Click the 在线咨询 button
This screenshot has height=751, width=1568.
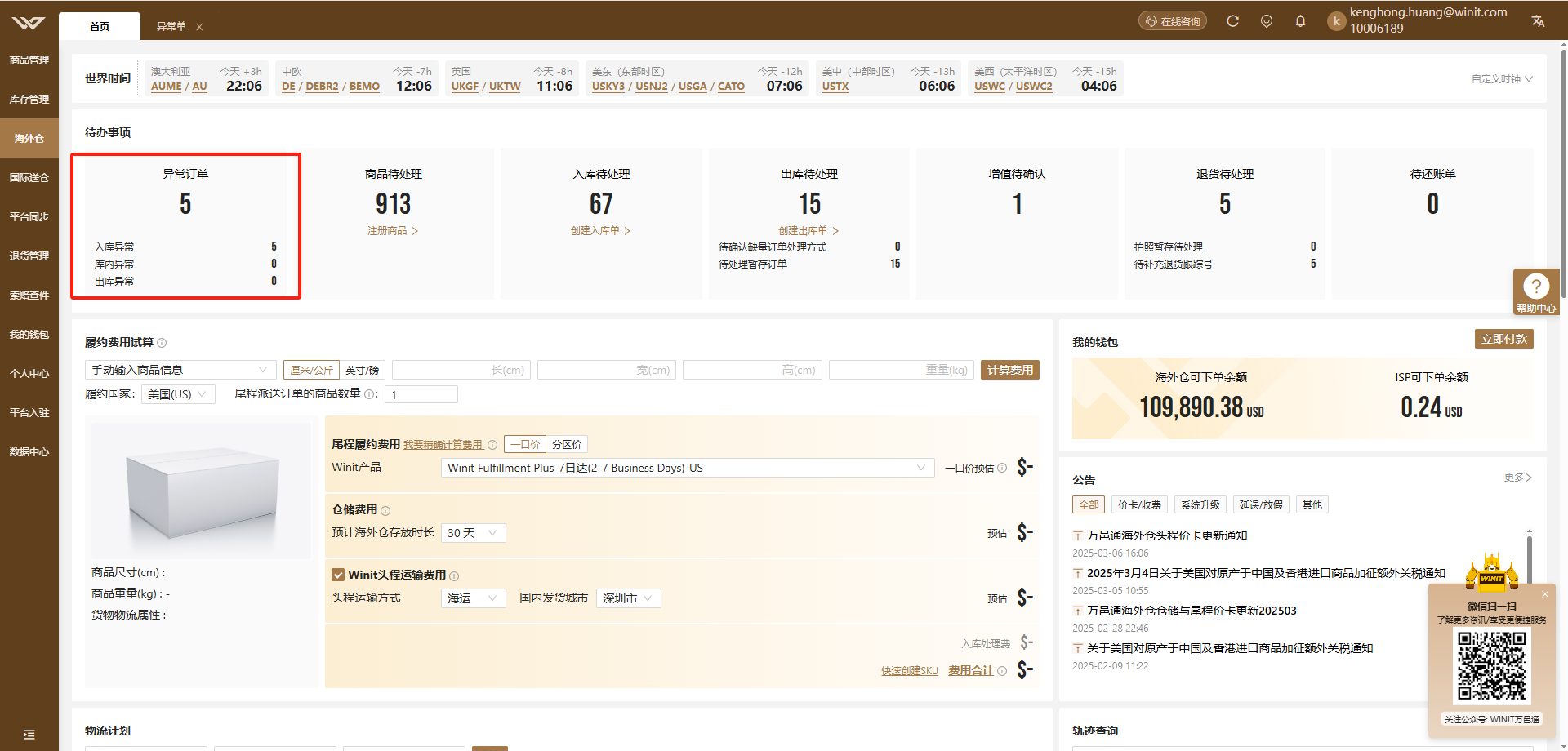click(1173, 21)
